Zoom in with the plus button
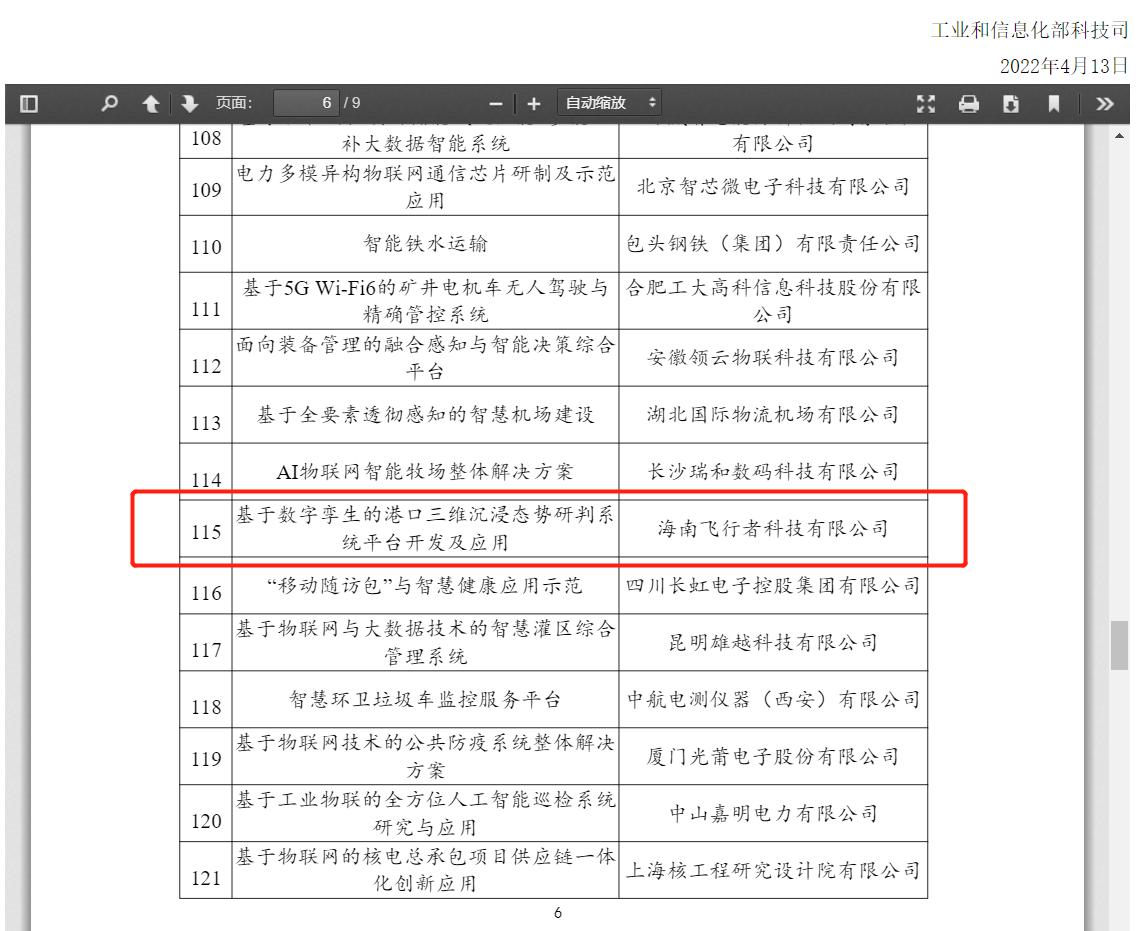Viewport: 1141px width, 931px height. [x=533, y=104]
